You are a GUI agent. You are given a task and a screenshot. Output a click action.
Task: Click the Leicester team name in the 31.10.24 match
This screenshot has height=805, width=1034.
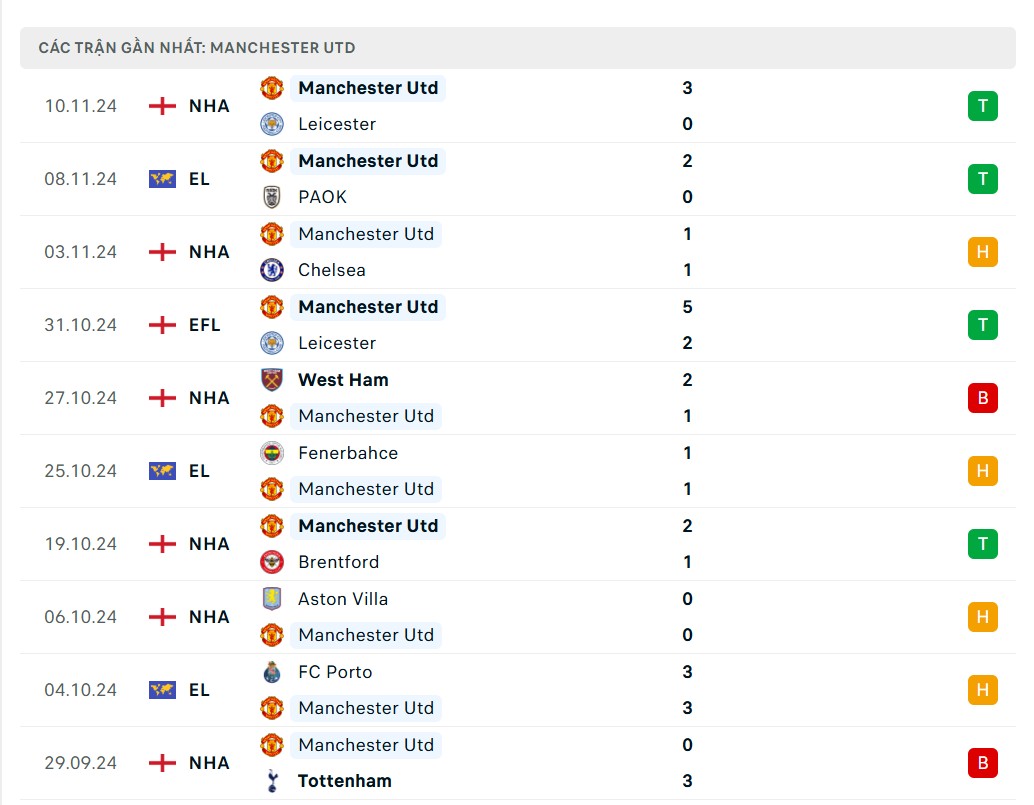(337, 343)
